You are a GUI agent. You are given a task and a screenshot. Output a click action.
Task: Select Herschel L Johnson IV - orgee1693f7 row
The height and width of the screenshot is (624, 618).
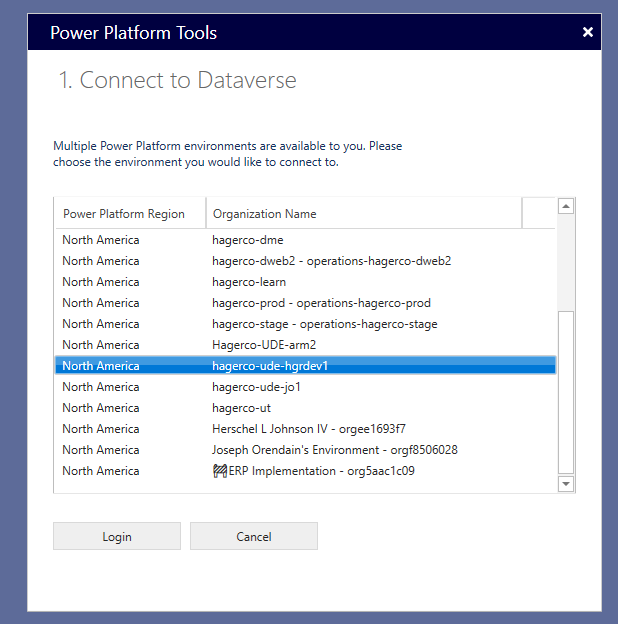305,429
